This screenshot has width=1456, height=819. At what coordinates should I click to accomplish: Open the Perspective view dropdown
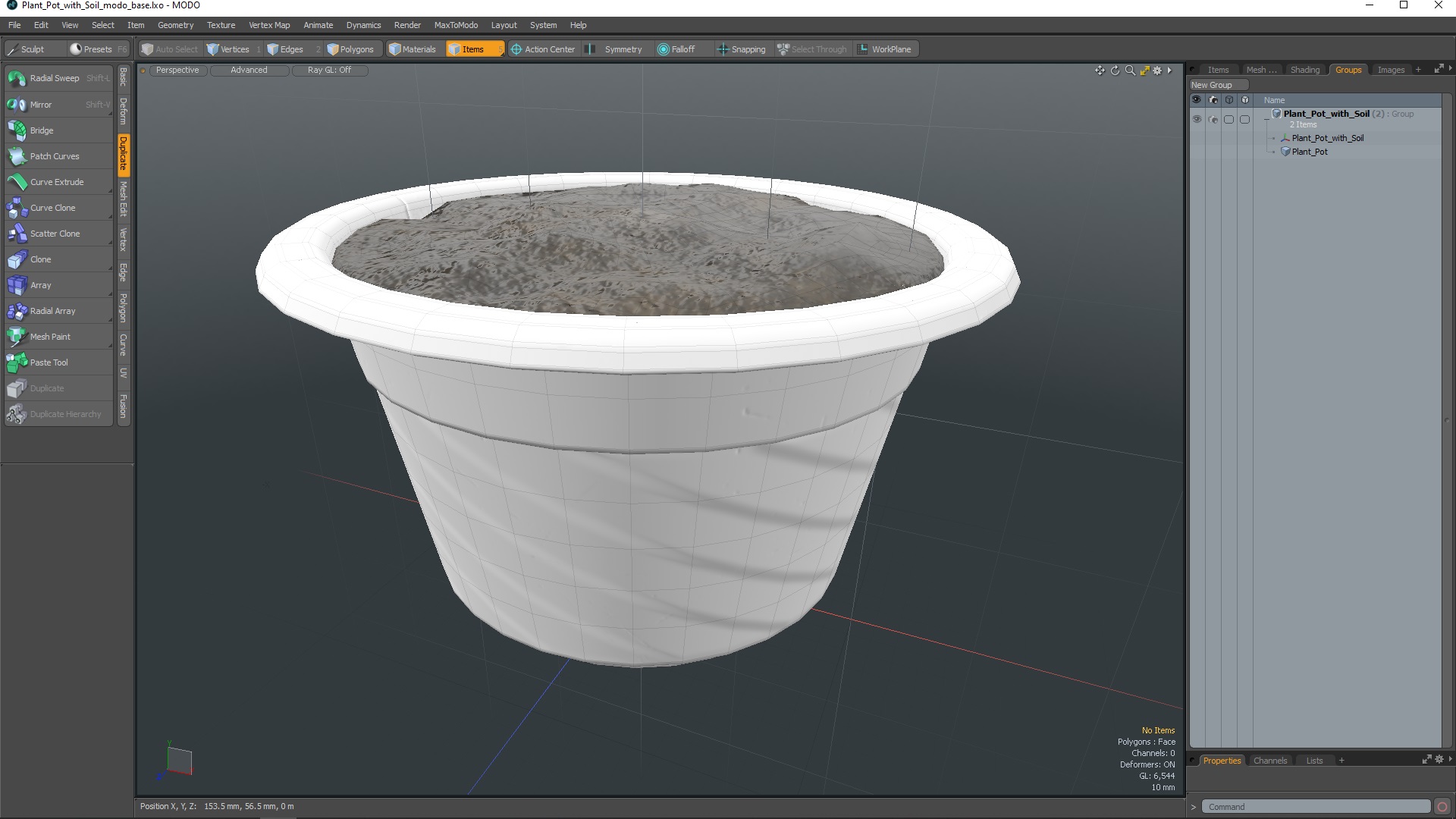click(177, 70)
